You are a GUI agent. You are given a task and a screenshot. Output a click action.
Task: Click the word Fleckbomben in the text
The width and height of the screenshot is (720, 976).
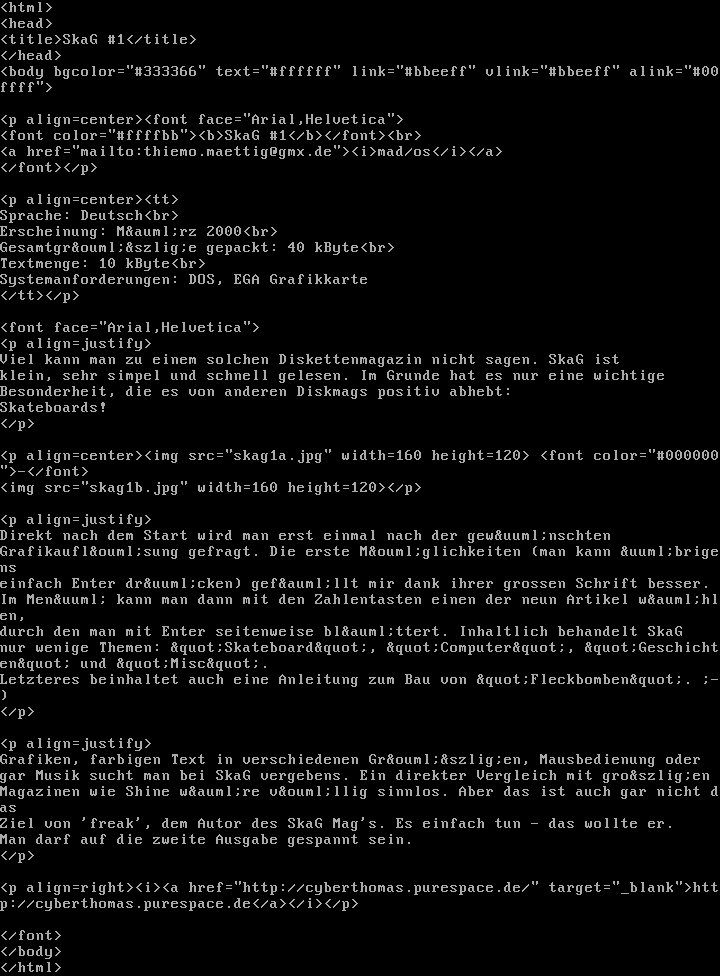click(579, 680)
